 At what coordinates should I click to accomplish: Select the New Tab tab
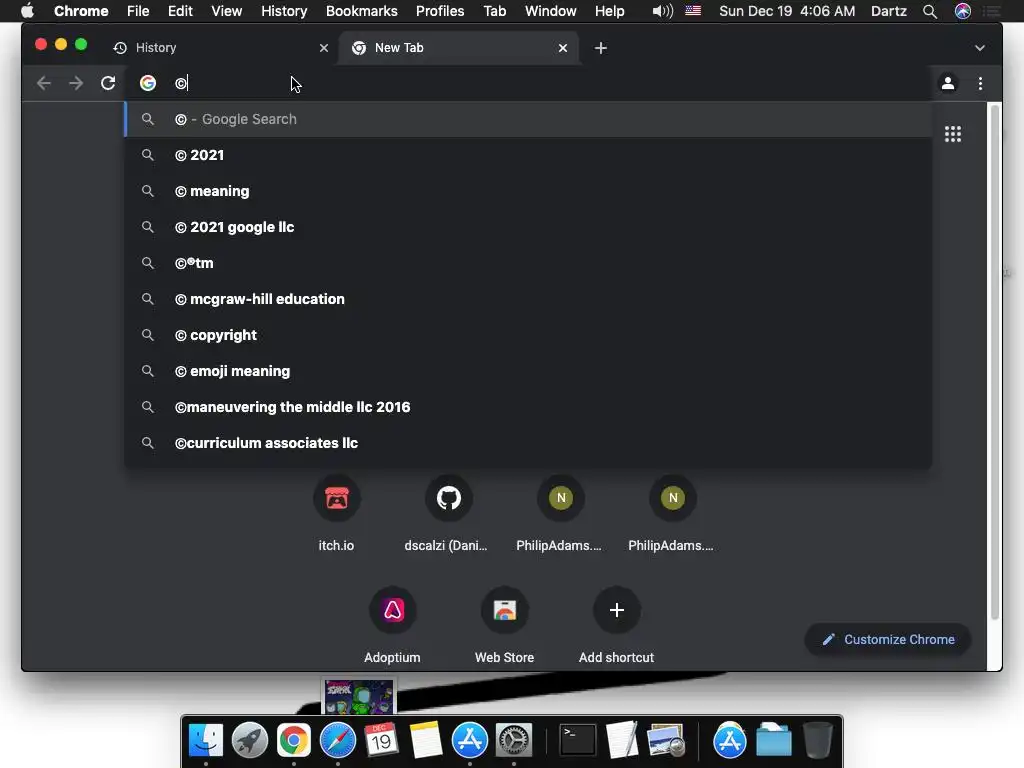[x=457, y=48]
